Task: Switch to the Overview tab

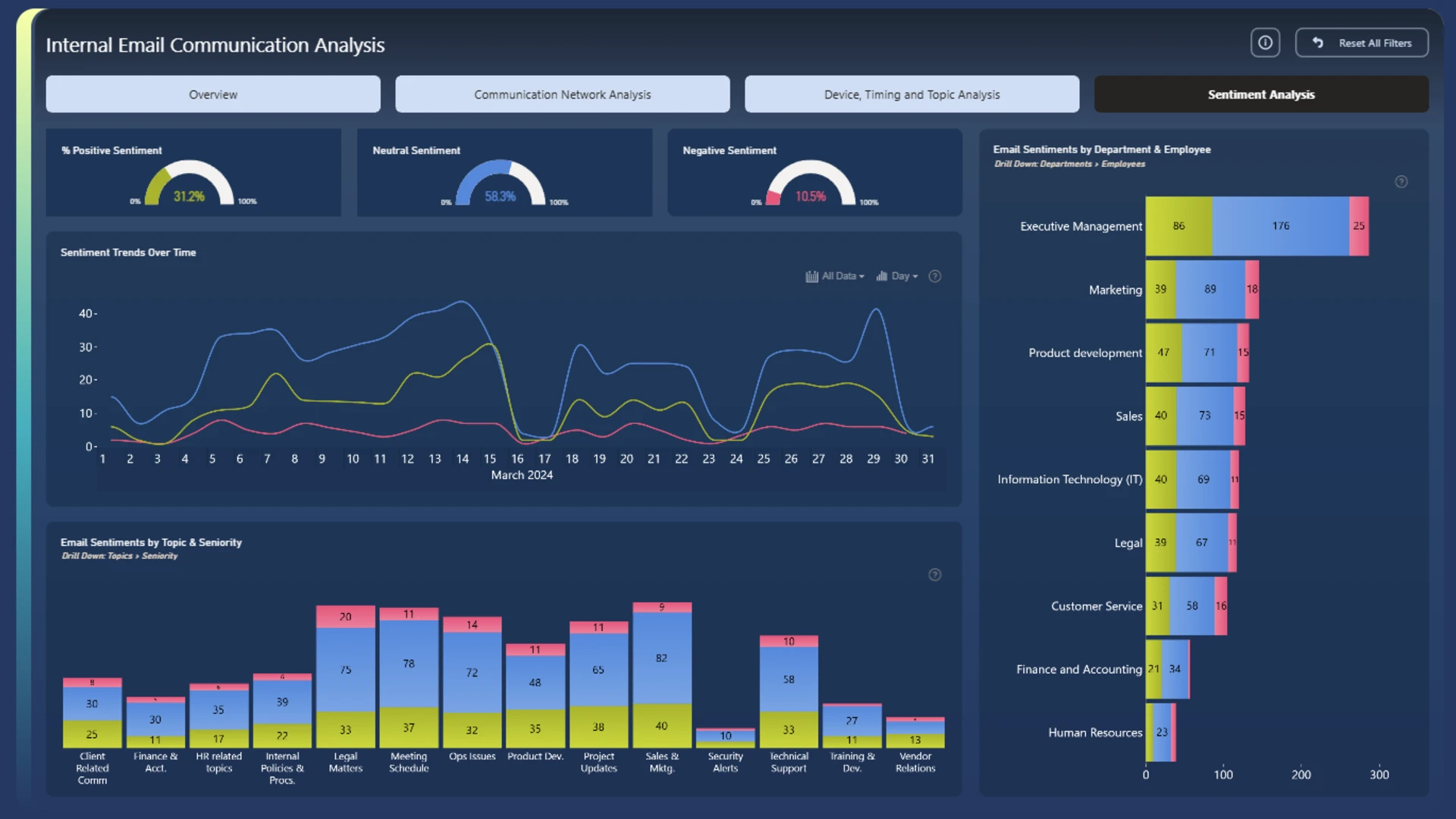Action: [x=213, y=94]
